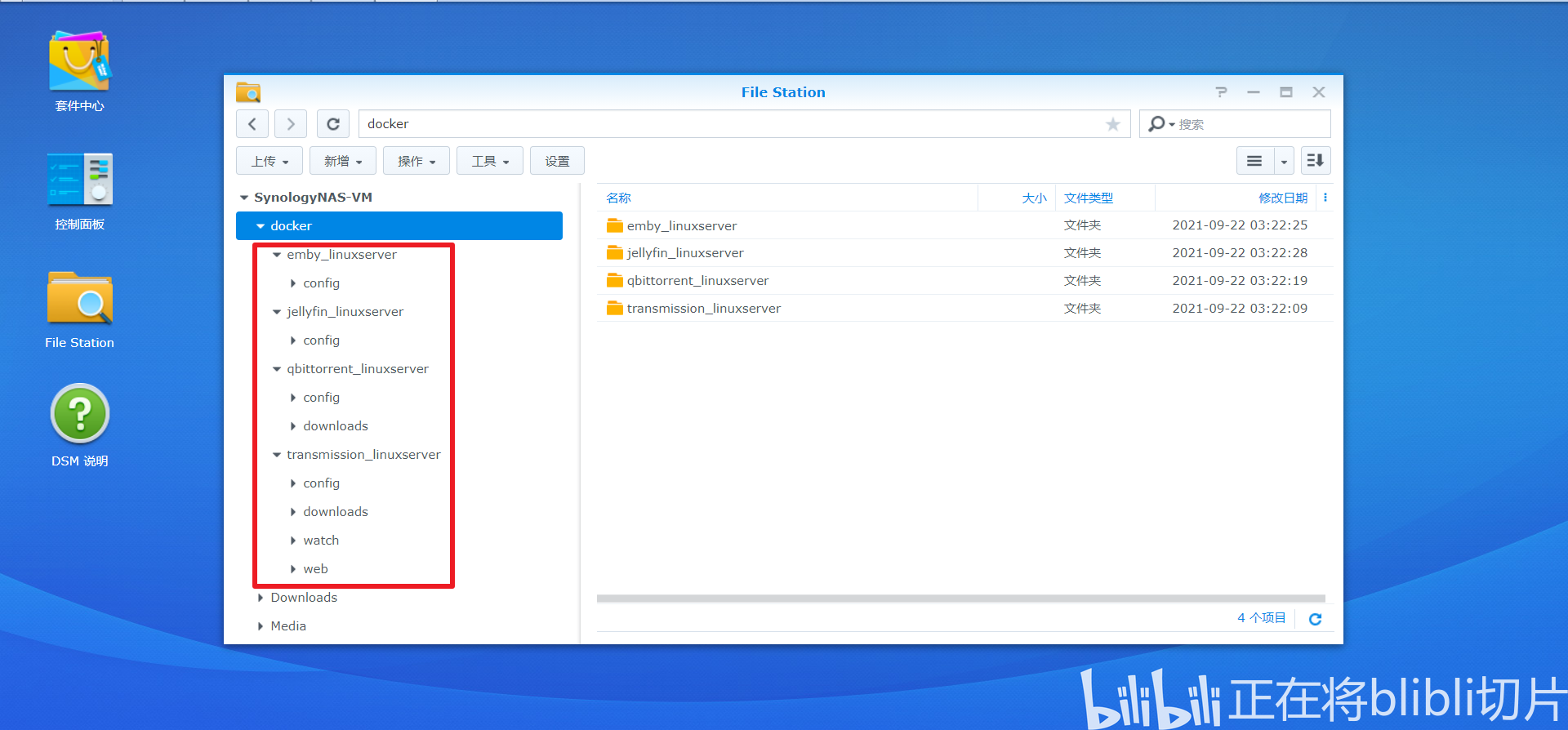Collapse the SynologyNAS-VM root node

(x=244, y=198)
